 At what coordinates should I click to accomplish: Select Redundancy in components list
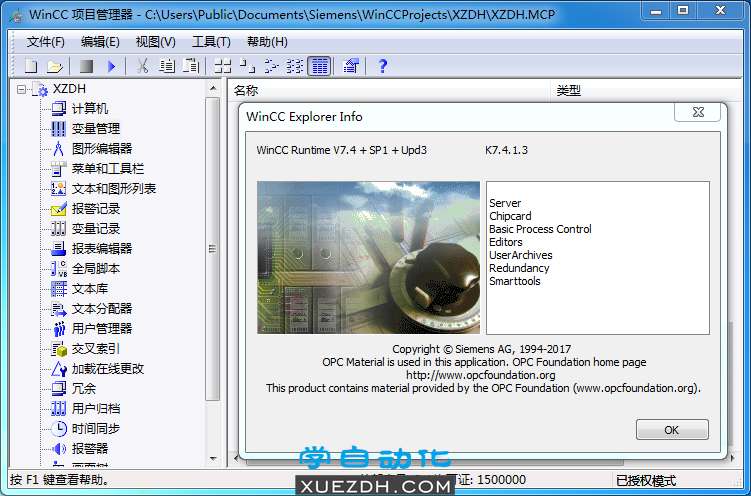click(x=519, y=268)
